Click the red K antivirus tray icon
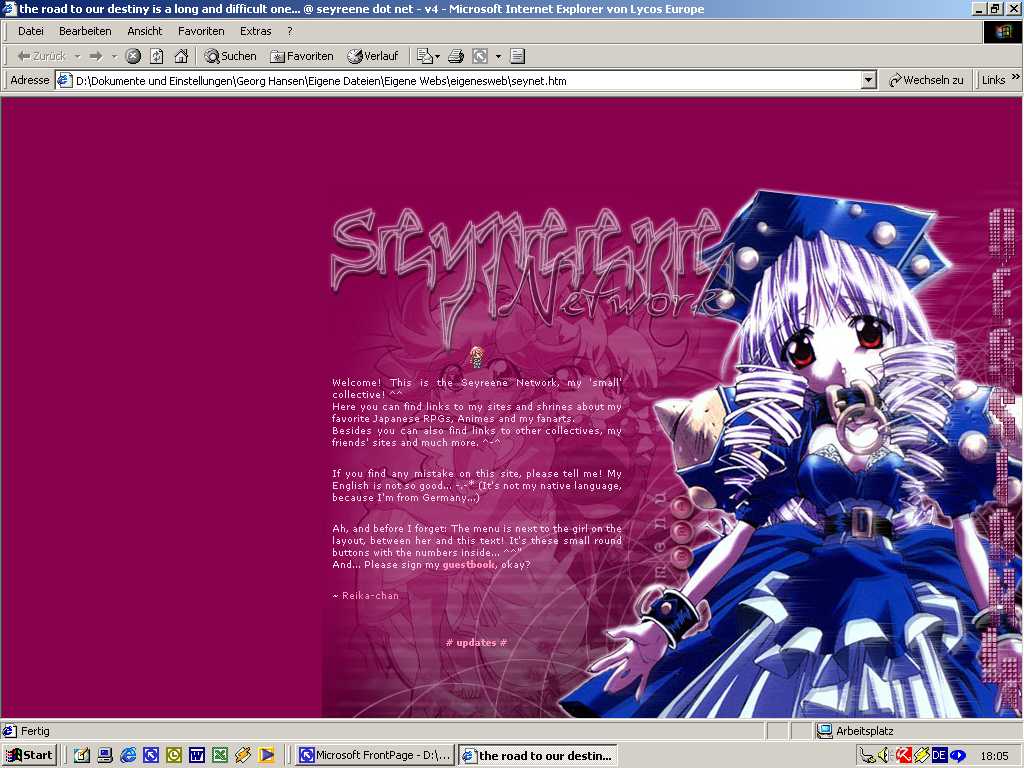The width and height of the screenshot is (1024, 768). (x=903, y=756)
